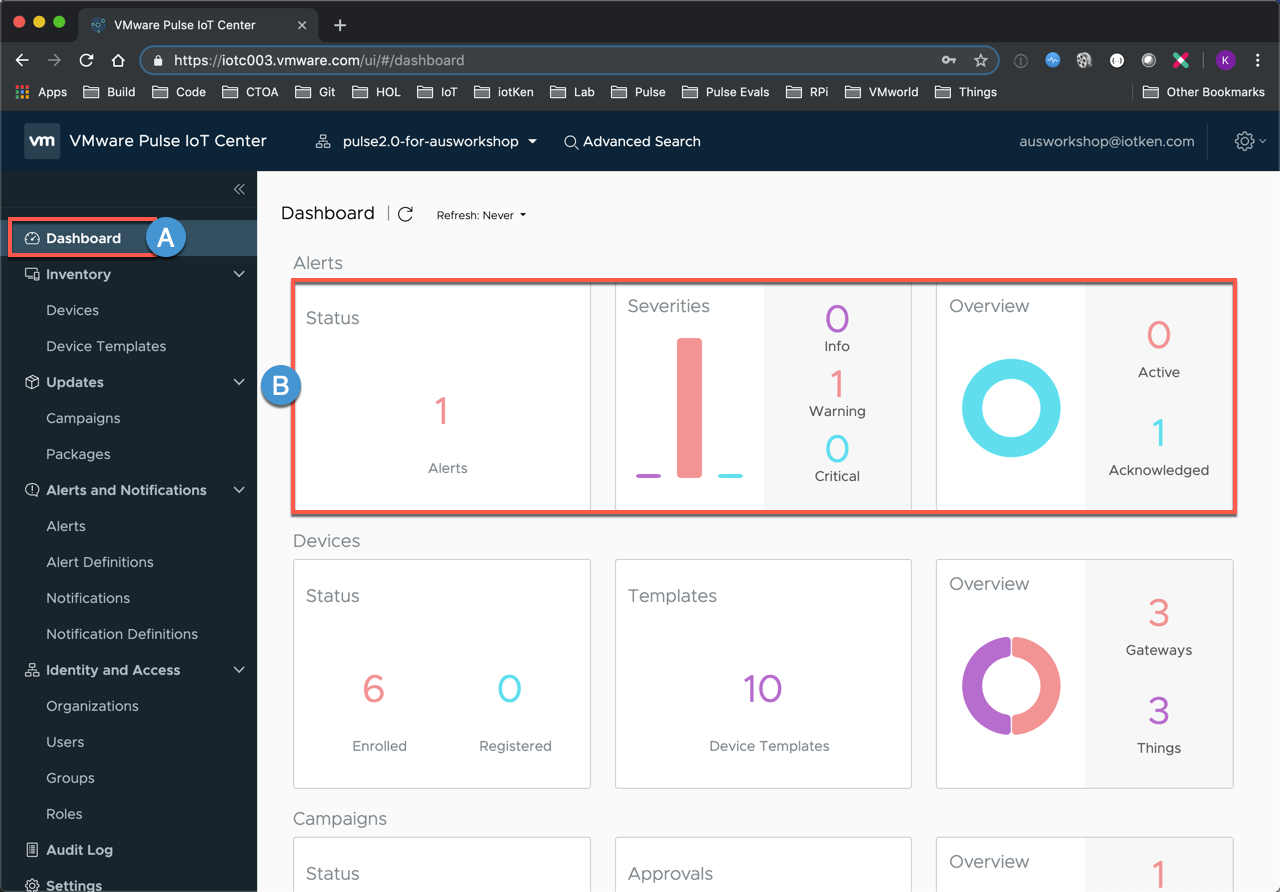Go to Campaigns under Updates

tap(83, 418)
